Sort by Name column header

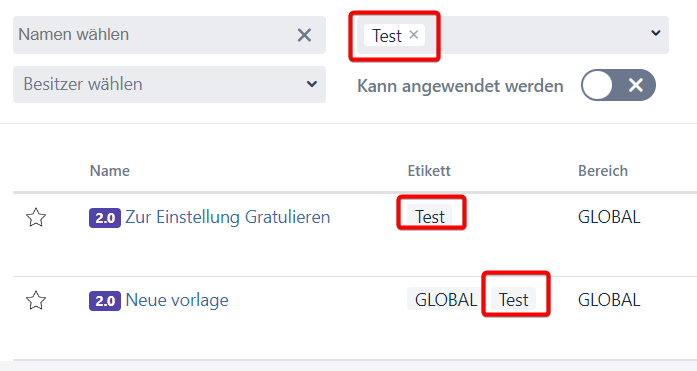(110, 171)
